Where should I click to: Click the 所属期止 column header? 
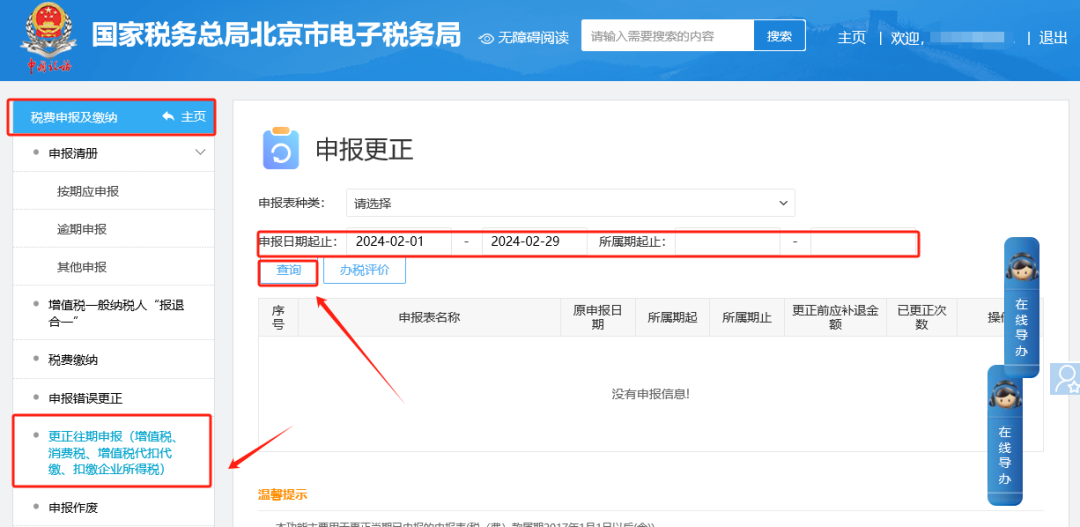(x=747, y=318)
